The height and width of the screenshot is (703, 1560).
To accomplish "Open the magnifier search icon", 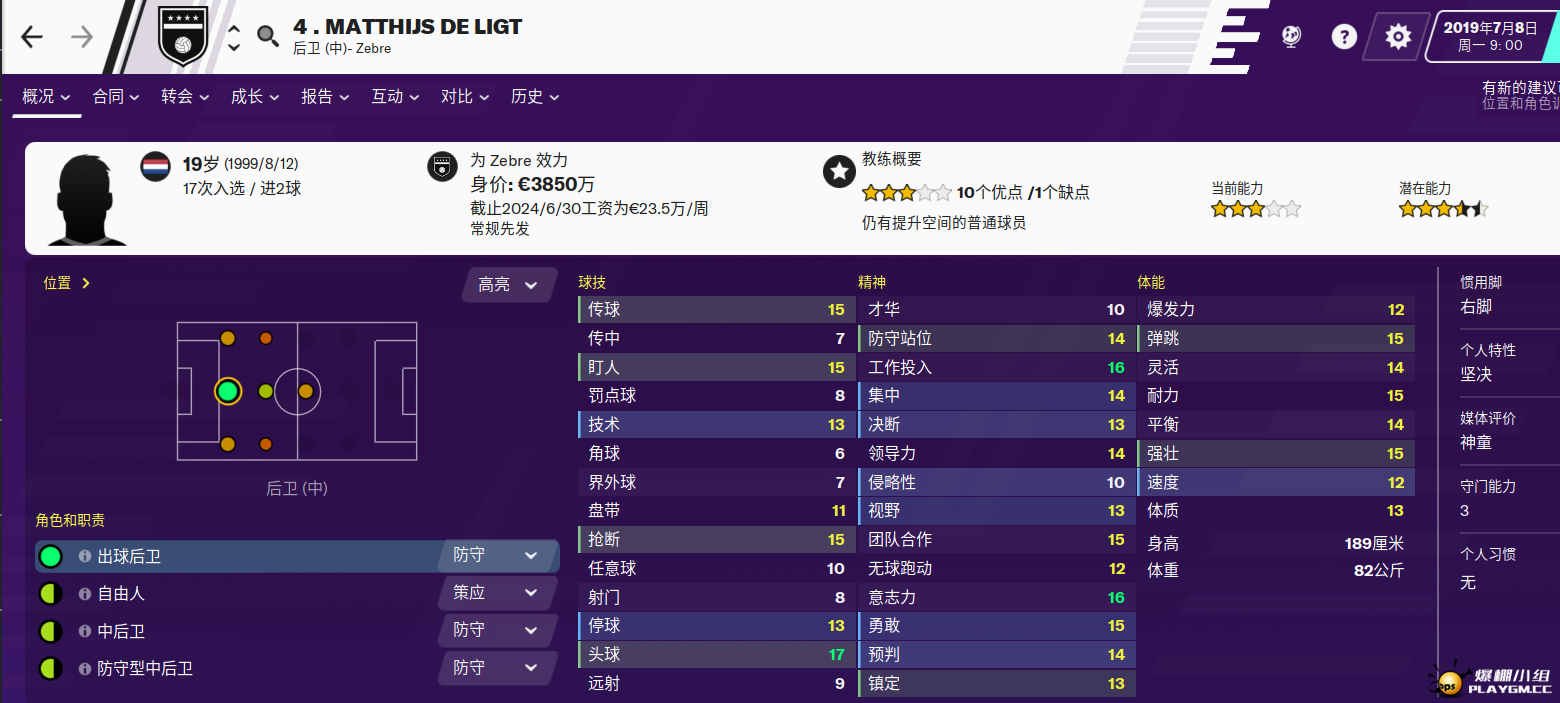I will [267, 37].
